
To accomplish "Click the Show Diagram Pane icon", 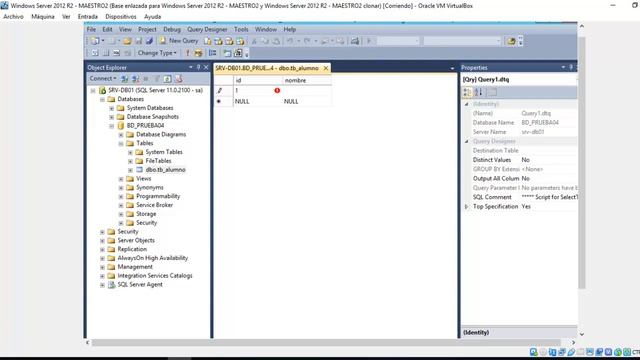I will (x=95, y=53).
